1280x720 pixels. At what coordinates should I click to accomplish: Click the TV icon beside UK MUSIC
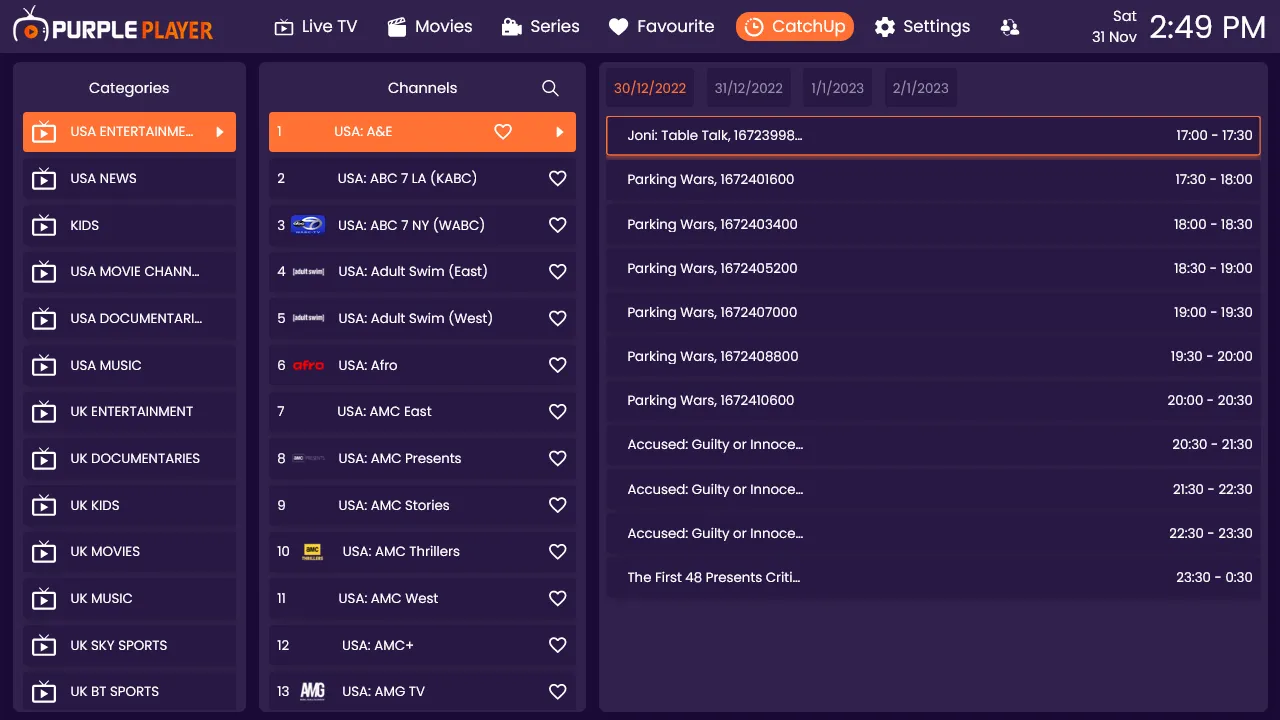(44, 599)
